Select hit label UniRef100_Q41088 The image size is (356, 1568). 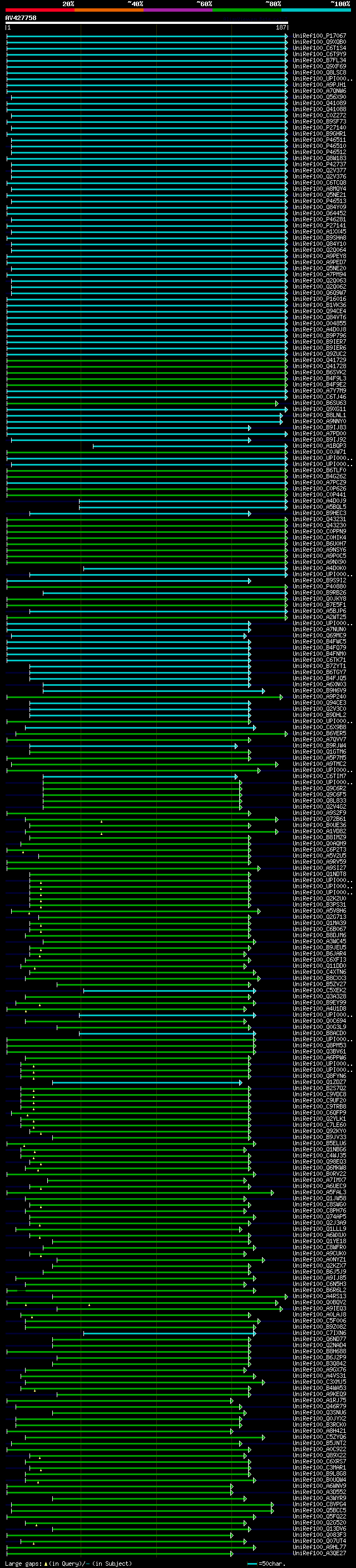pyautogui.click(x=319, y=109)
